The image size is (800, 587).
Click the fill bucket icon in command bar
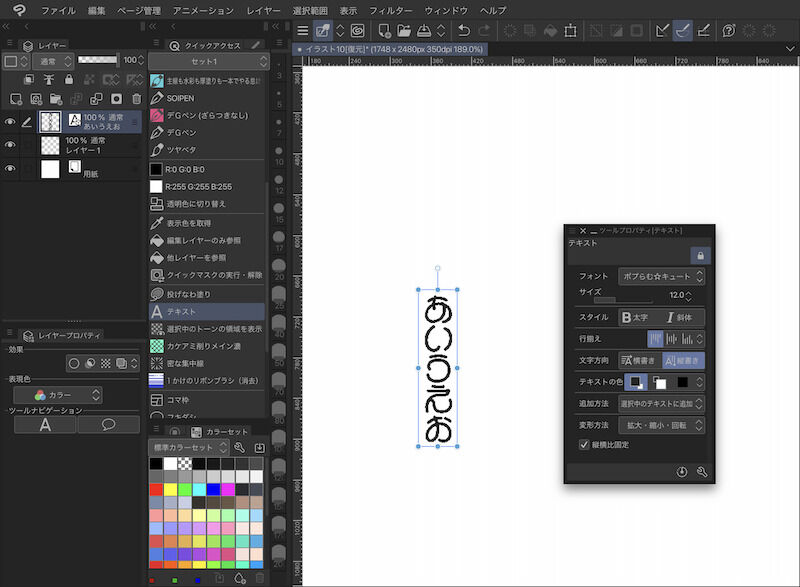coord(551,31)
